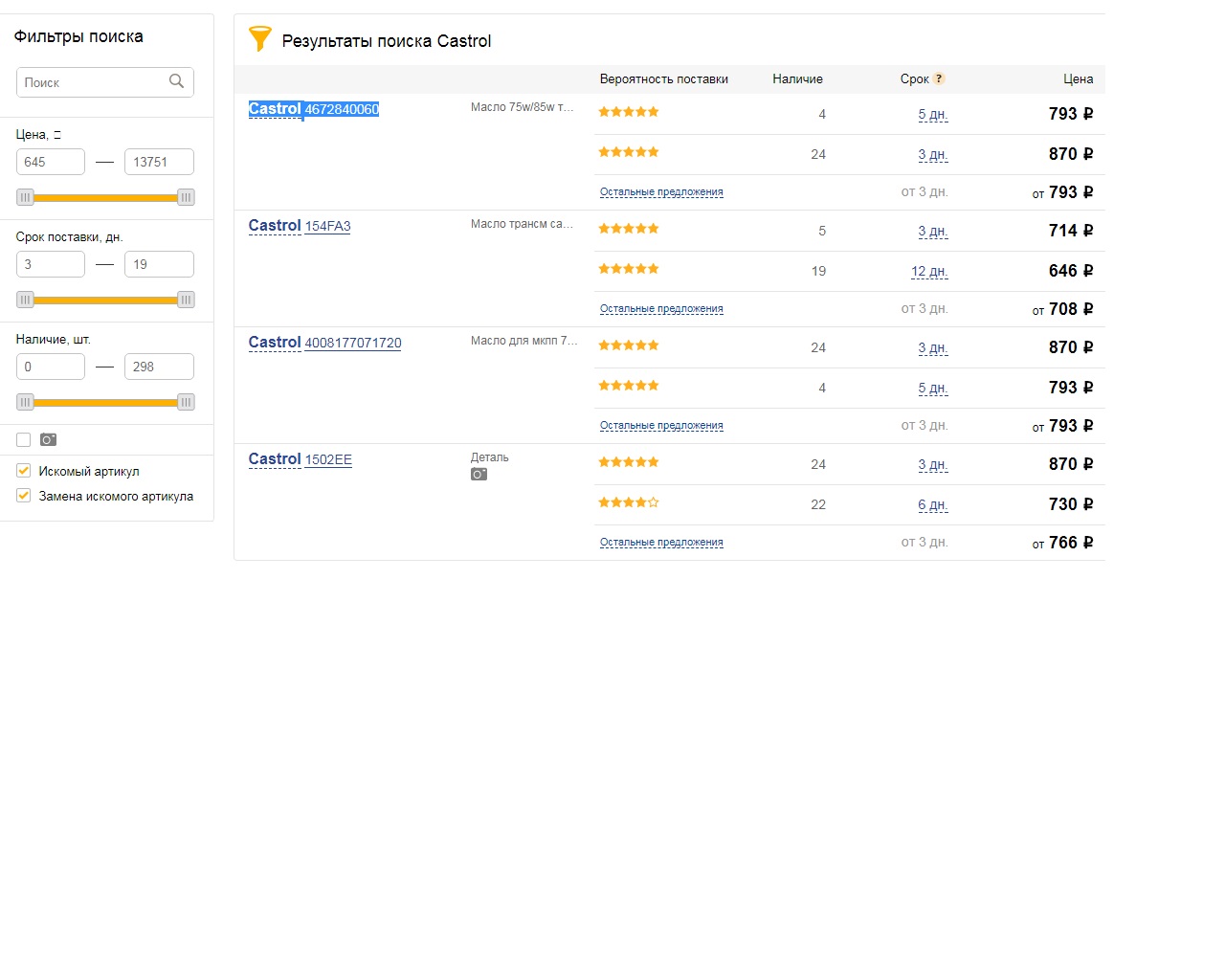Click minimum stock field showing 0
The height and width of the screenshot is (980, 1225).
[51, 367]
